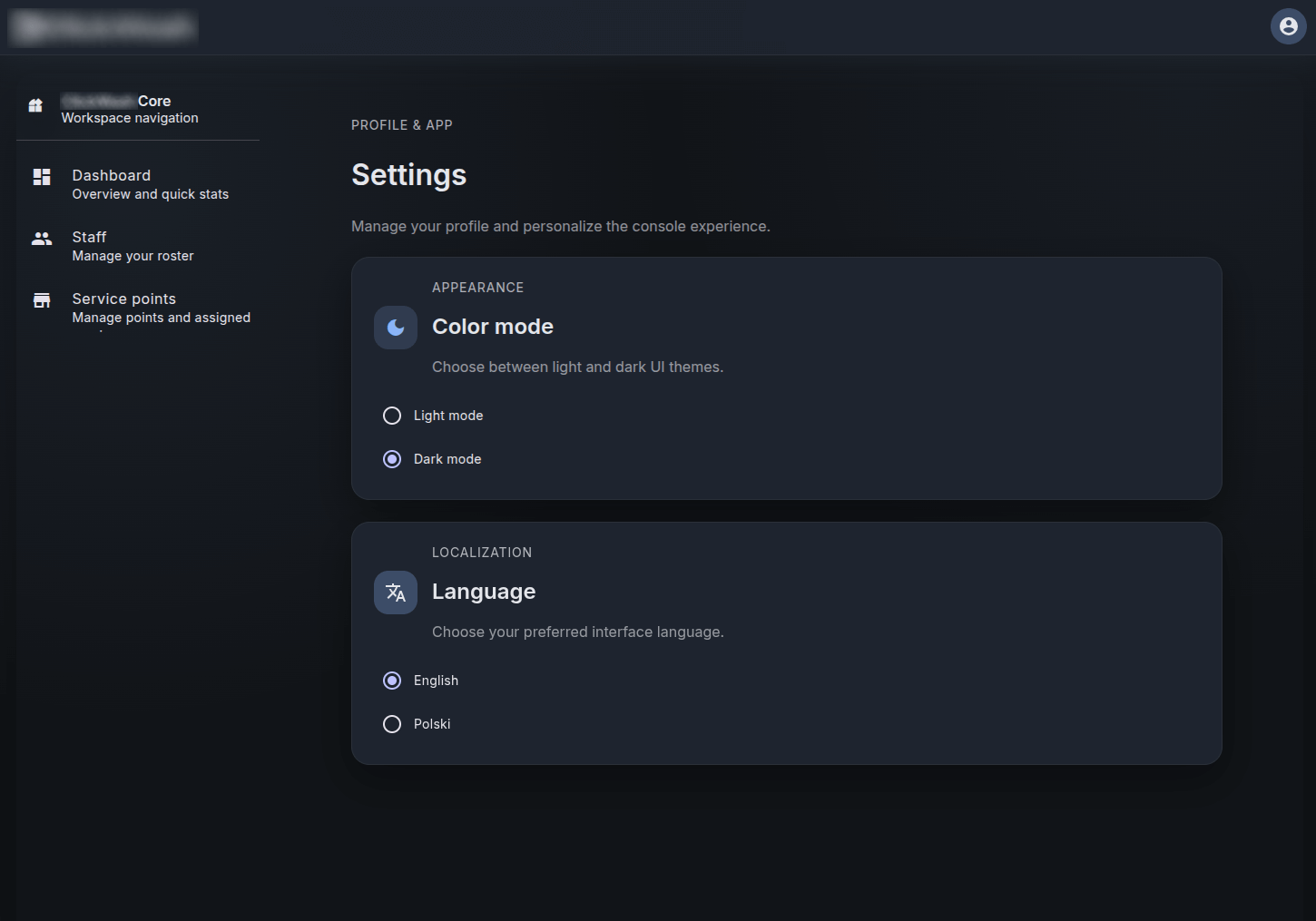Screen dimensions: 1316x921
Task: Click the translate icon beside Language
Action: pyautogui.click(x=396, y=593)
